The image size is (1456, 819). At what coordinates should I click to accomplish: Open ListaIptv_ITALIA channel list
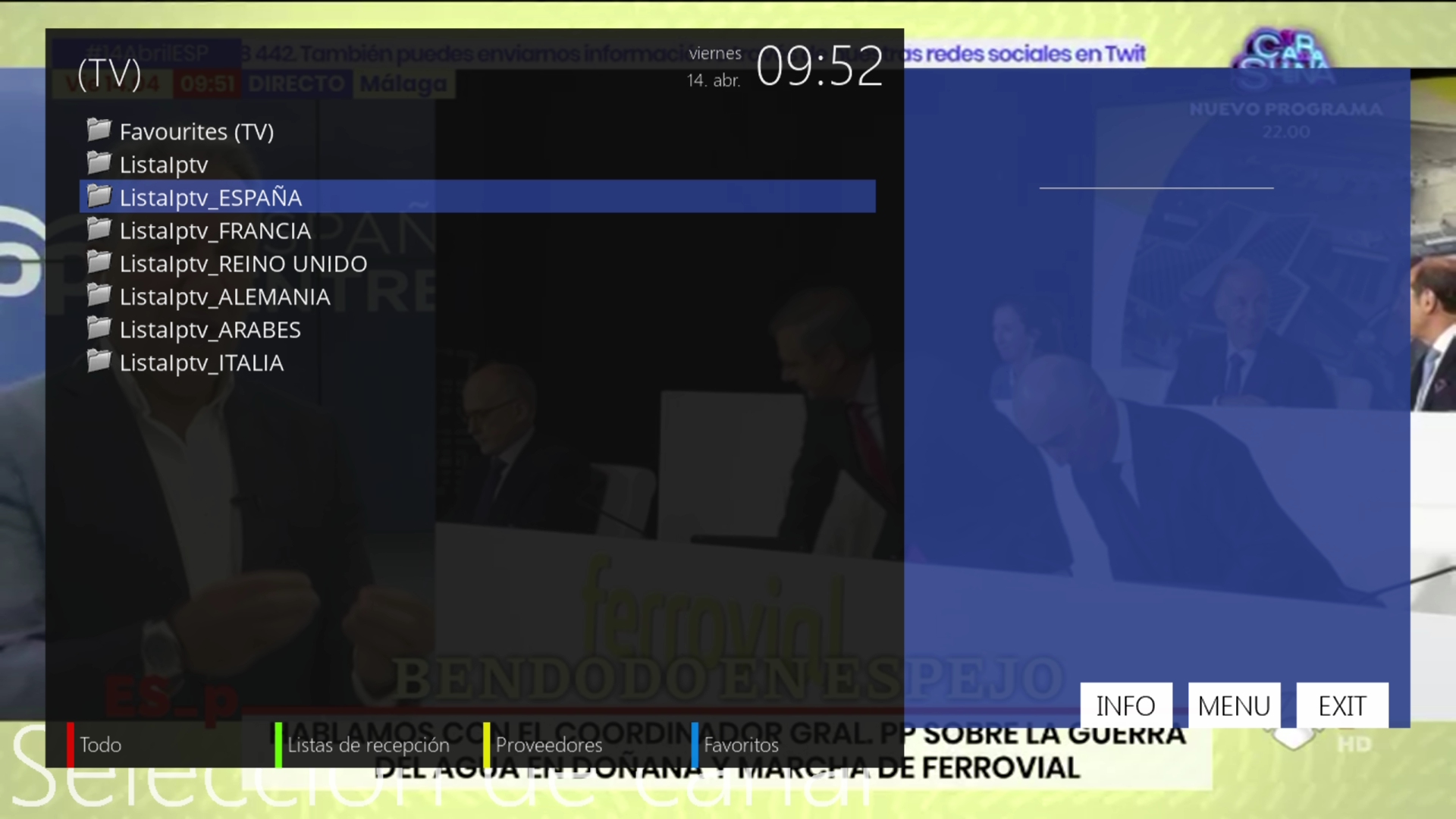pos(202,363)
